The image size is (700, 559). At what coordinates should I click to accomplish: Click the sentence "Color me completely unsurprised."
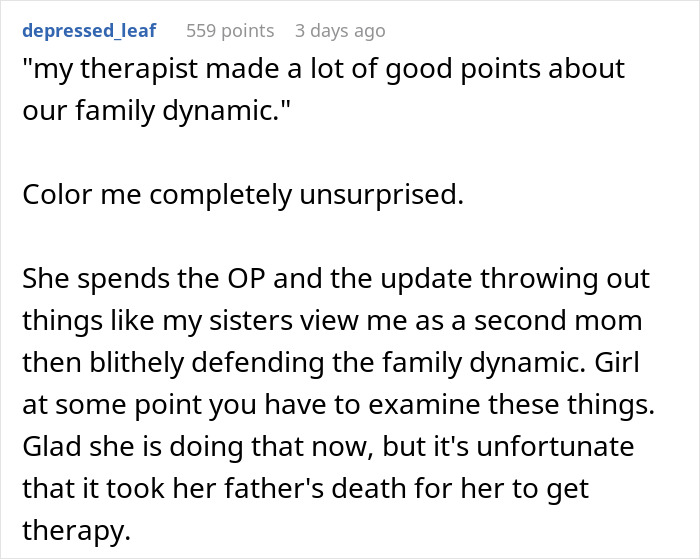pyautogui.click(x=243, y=194)
